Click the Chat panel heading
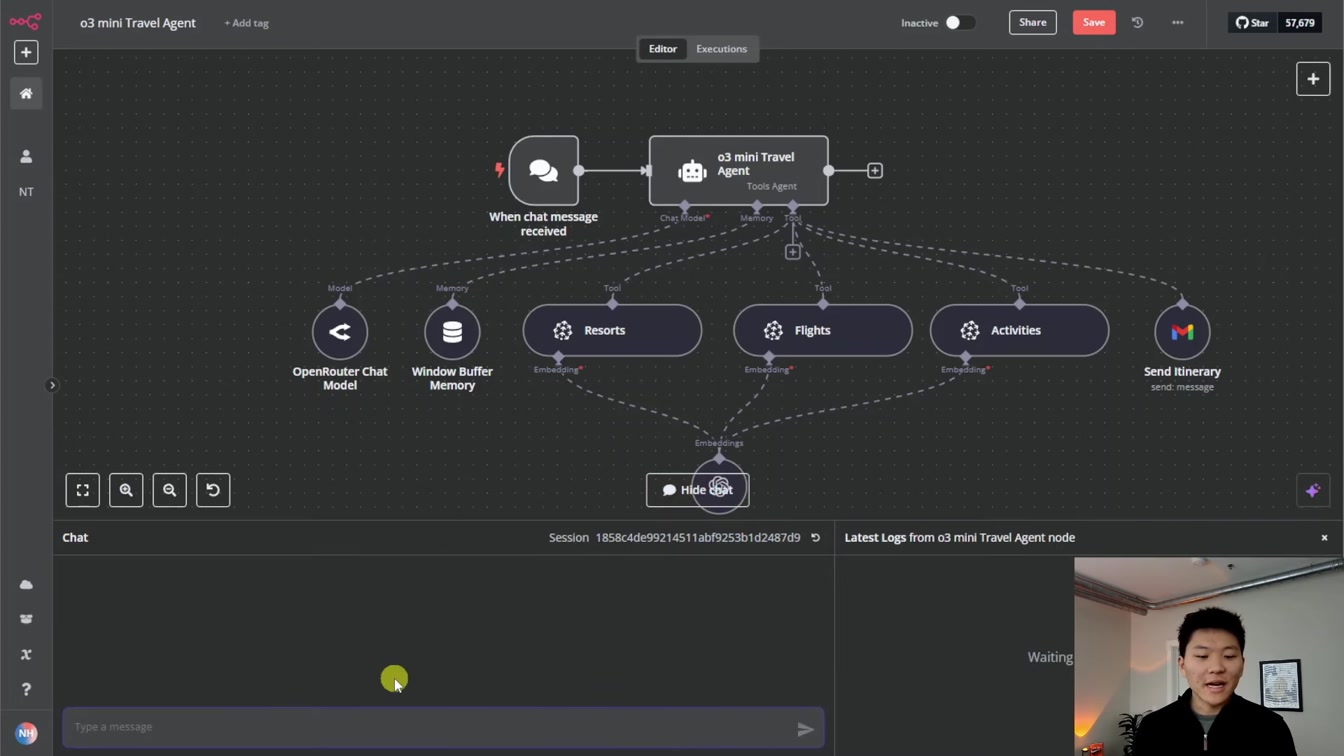 (75, 538)
